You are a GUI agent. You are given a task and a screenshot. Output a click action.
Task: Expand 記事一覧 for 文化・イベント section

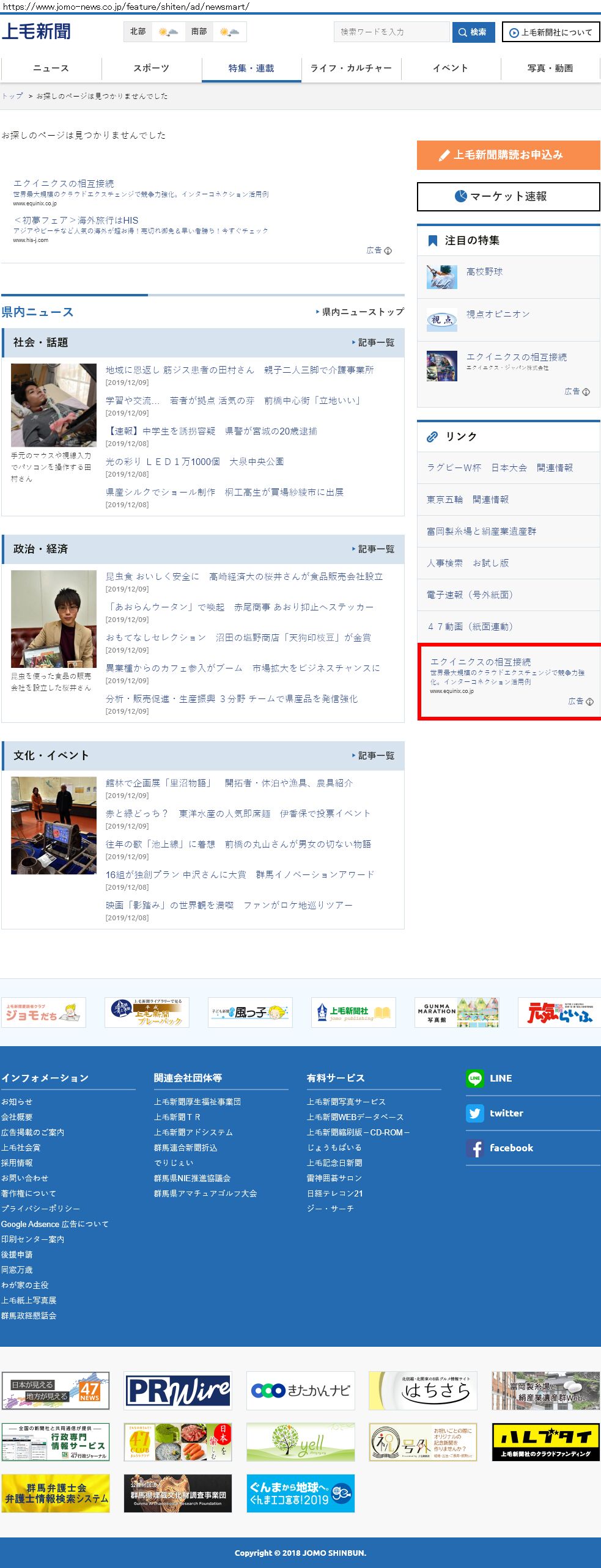pos(374,756)
